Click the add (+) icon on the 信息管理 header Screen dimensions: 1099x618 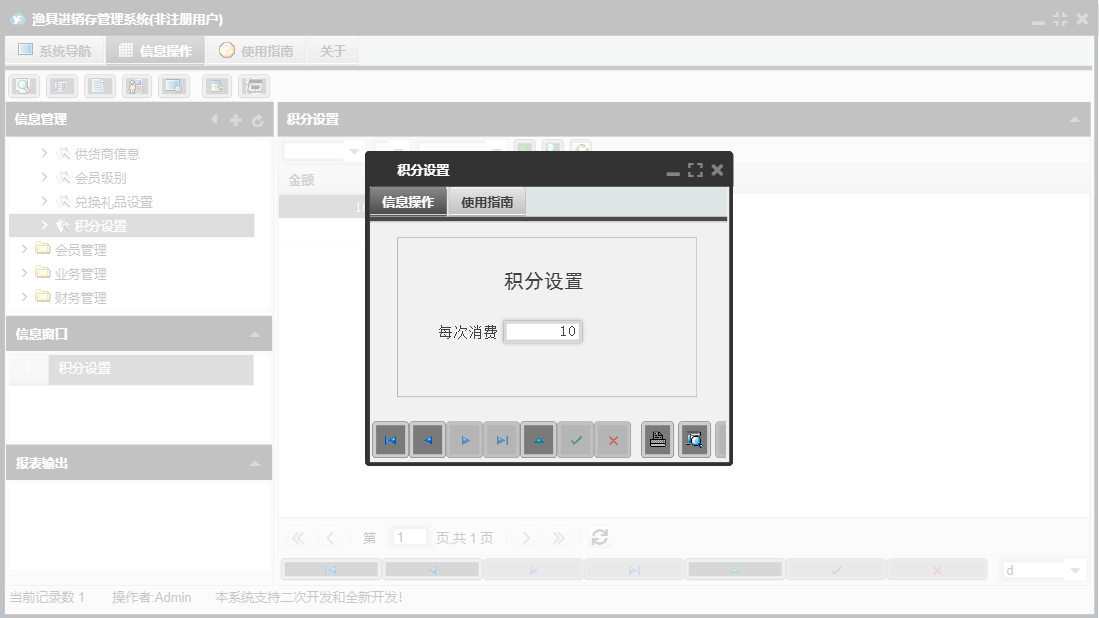[235, 119]
